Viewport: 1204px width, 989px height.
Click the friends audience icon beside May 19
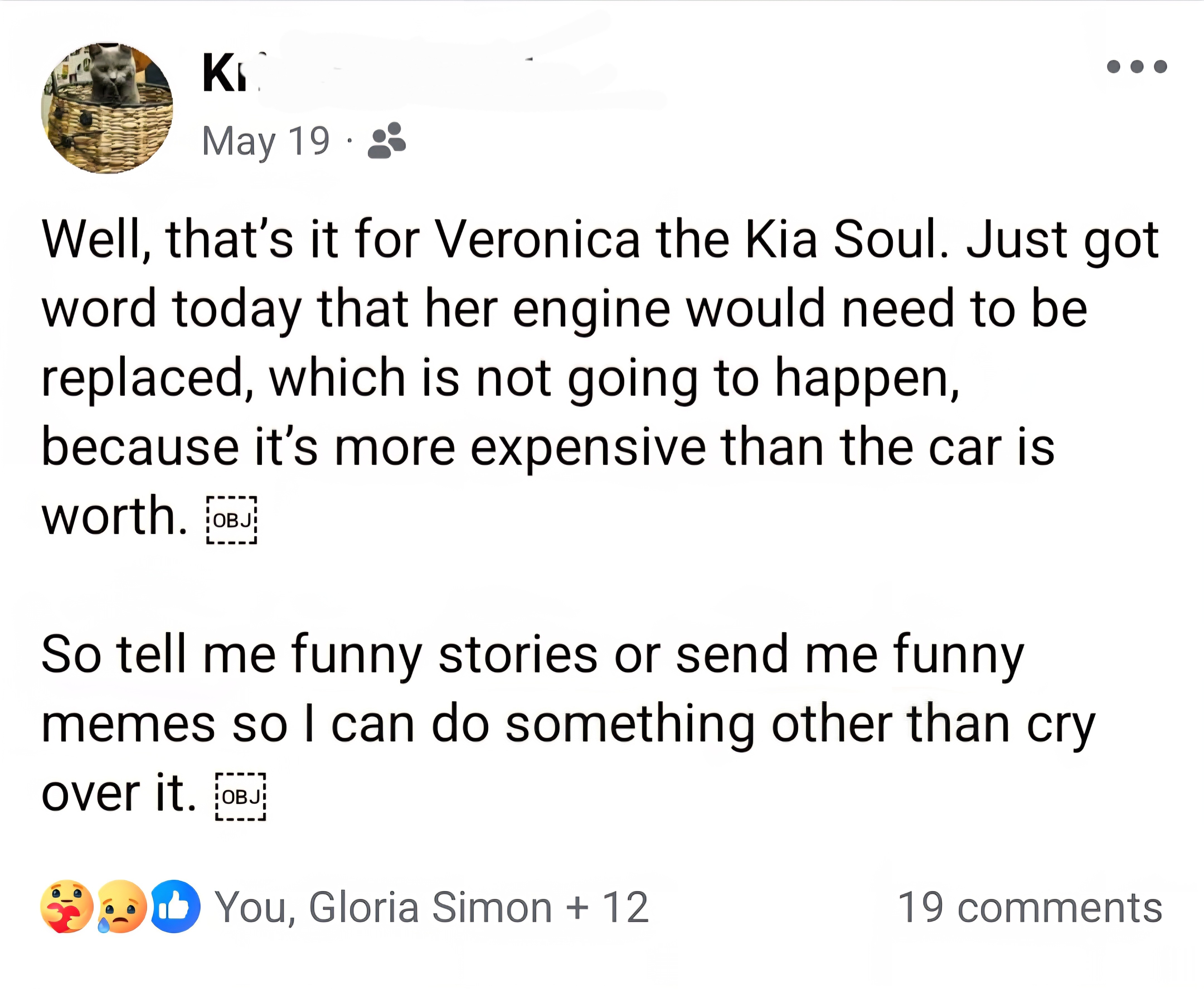point(387,140)
